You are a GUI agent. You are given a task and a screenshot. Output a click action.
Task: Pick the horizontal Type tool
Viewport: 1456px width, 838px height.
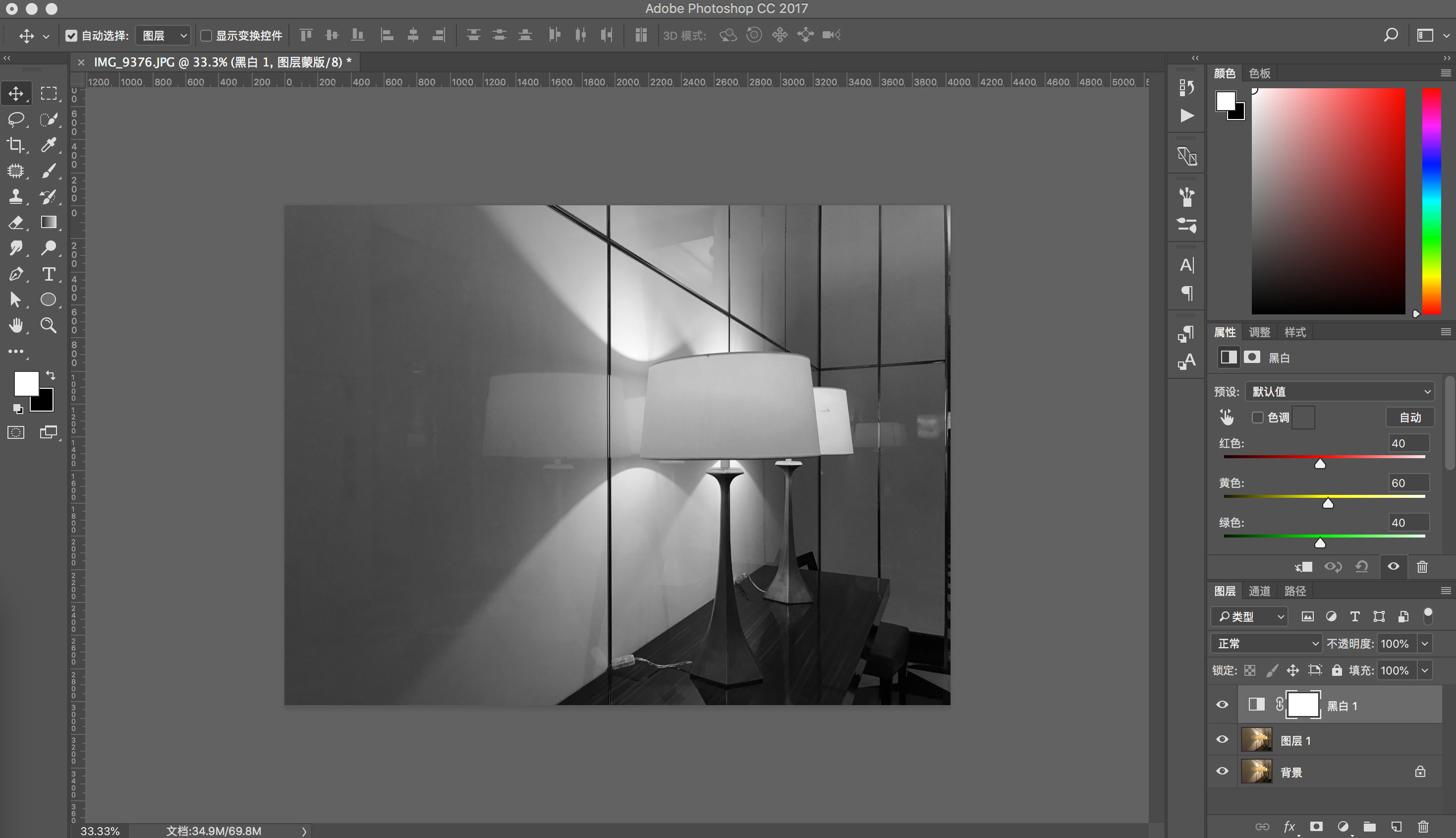click(48, 274)
